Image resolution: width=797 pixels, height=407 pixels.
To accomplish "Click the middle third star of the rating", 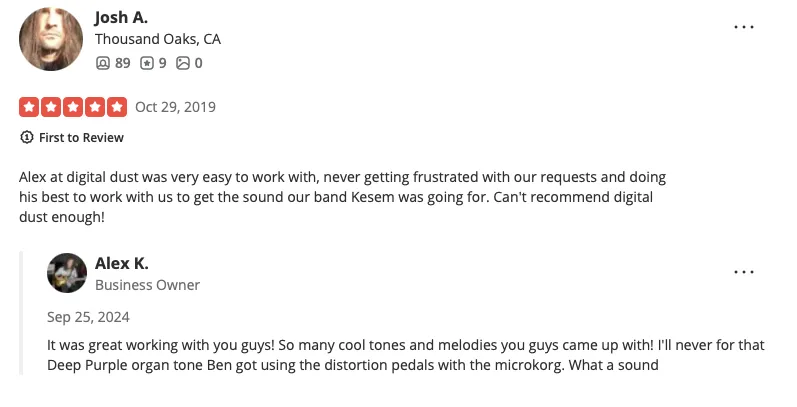I will click(73, 106).
